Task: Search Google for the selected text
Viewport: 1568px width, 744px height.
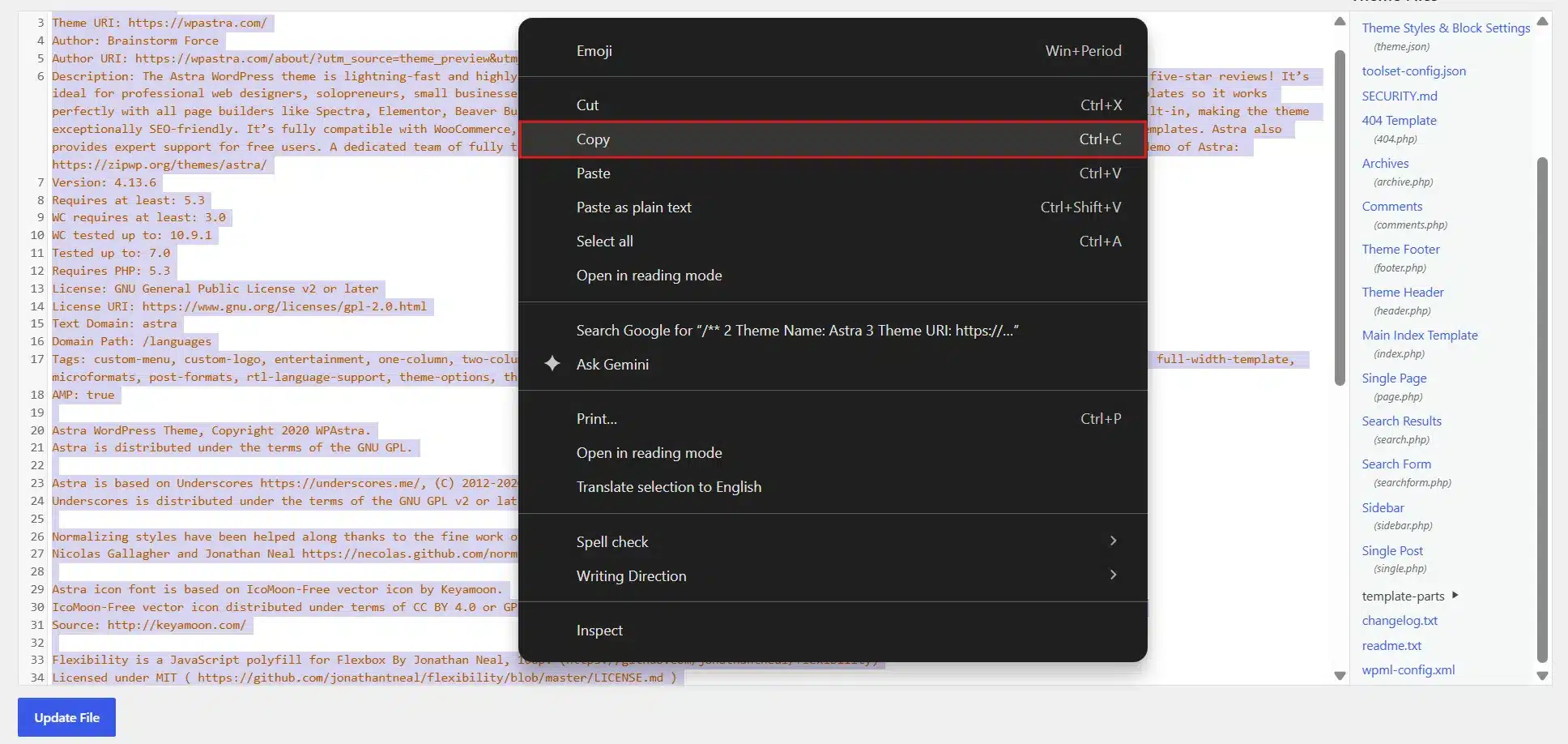Action: tap(833, 330)
